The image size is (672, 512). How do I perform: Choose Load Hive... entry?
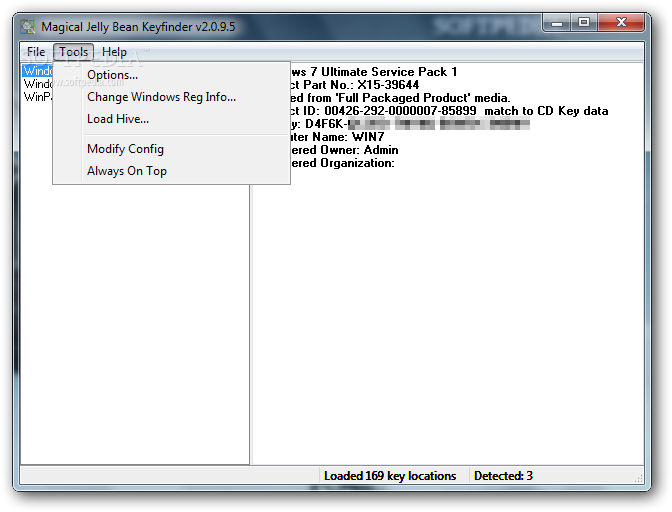point(118,119)
